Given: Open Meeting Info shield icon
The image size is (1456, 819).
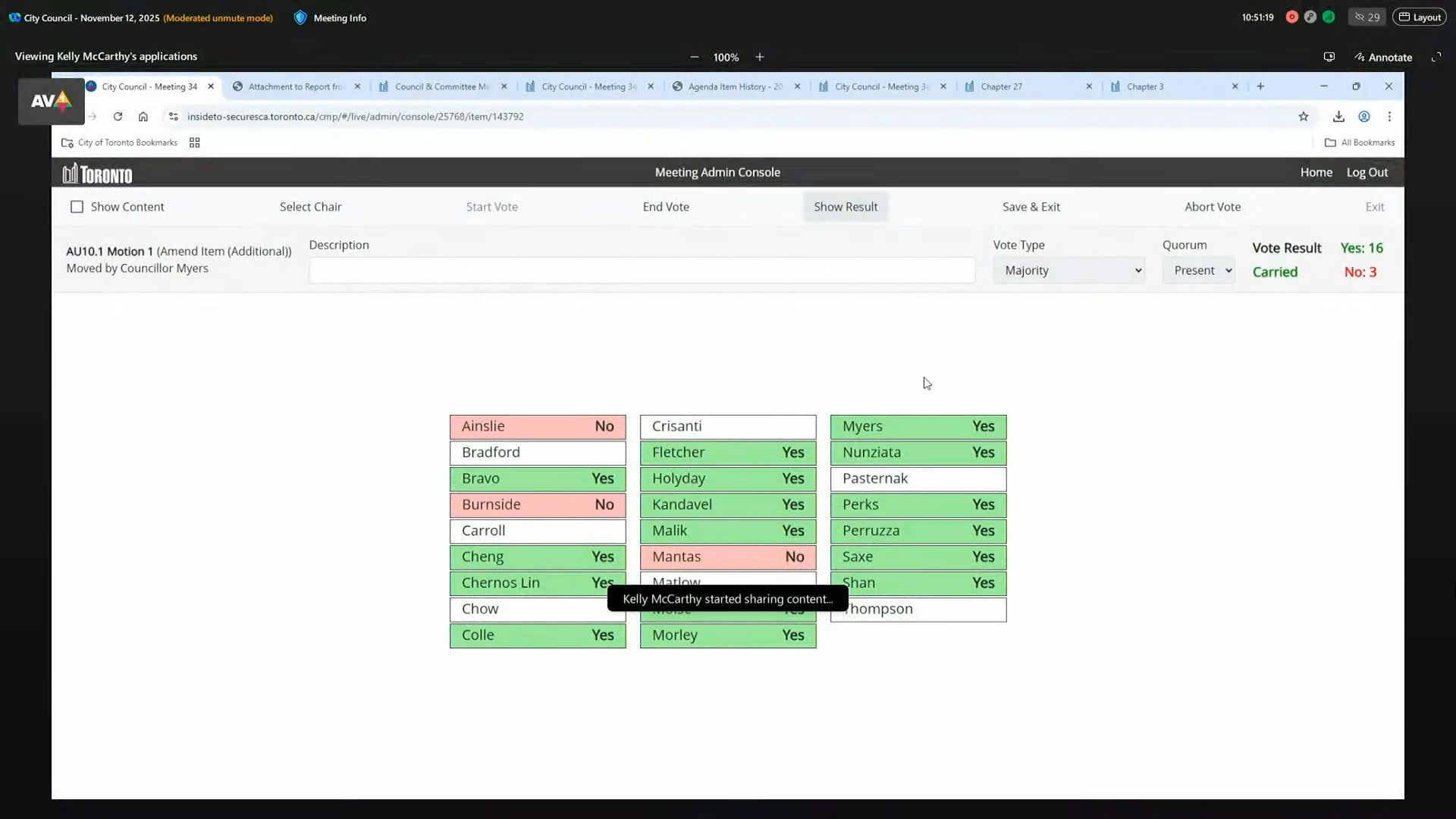Looking at the screenshot, I should point(300,17).
